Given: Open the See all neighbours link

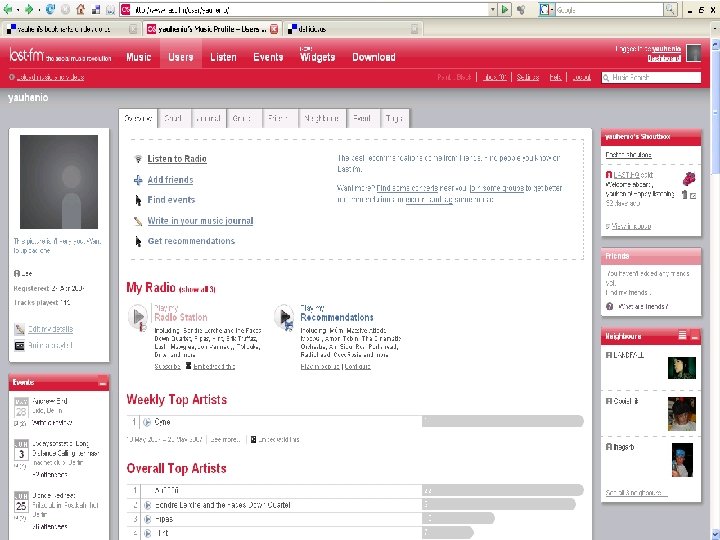Looking at the screenshot, I should 636,493.
